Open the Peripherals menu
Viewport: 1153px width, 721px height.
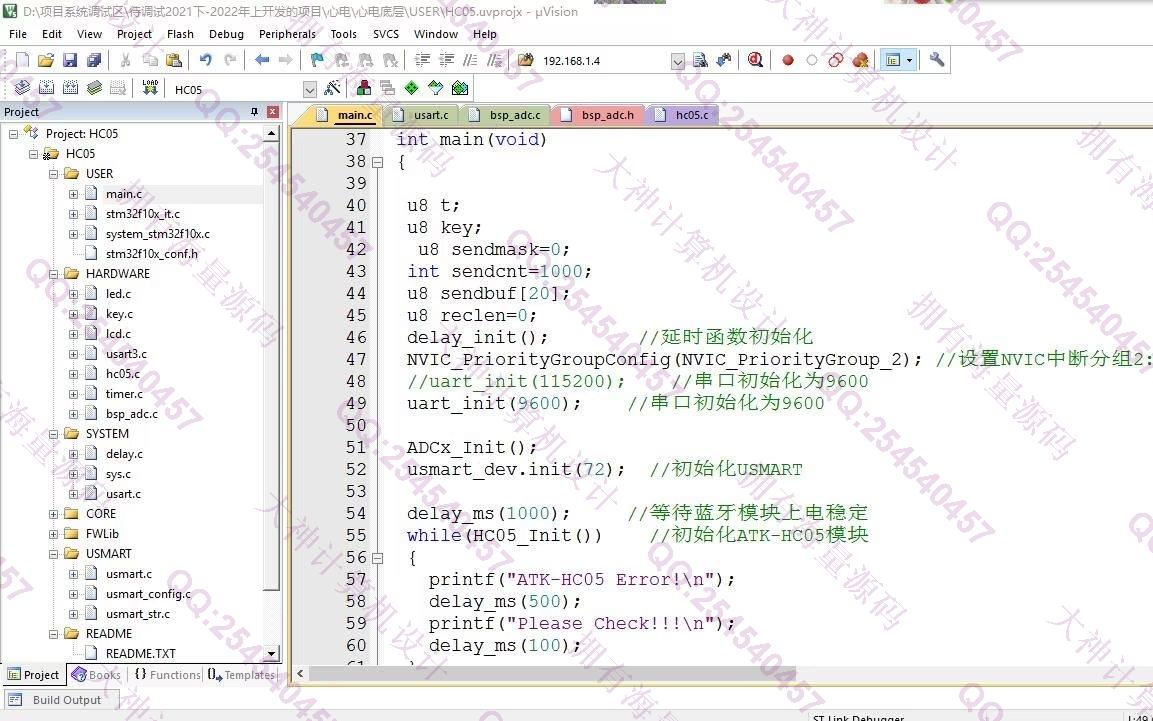[x=287, y=34]
